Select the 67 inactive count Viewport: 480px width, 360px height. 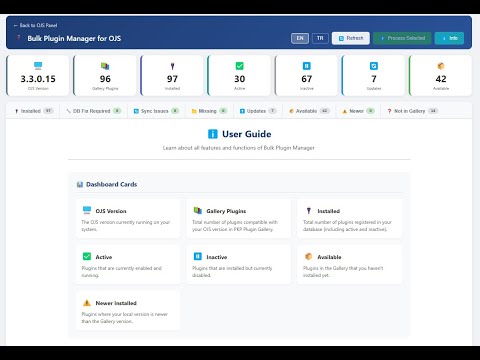(307, 79)
